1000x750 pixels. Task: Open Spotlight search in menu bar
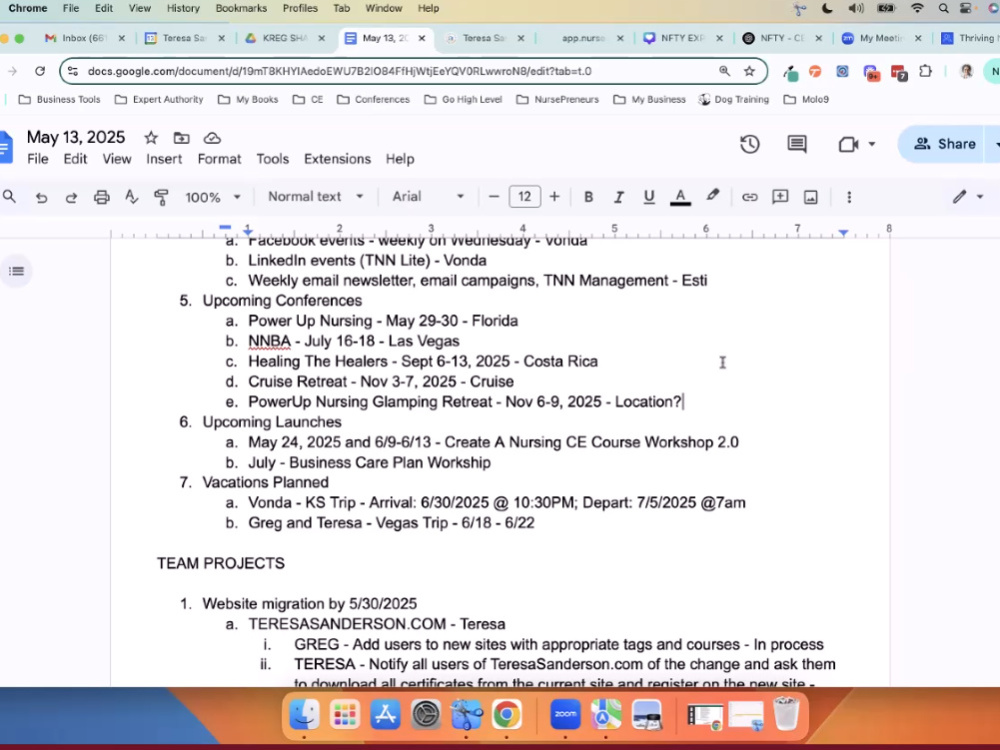943,8
